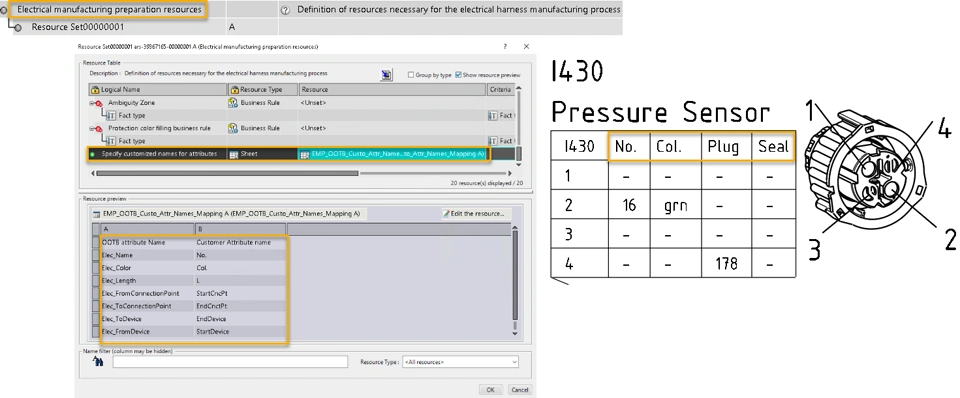
Task: Click the 178 plug value in Pressure Sensor table
Action: click(x=726, y=264)
